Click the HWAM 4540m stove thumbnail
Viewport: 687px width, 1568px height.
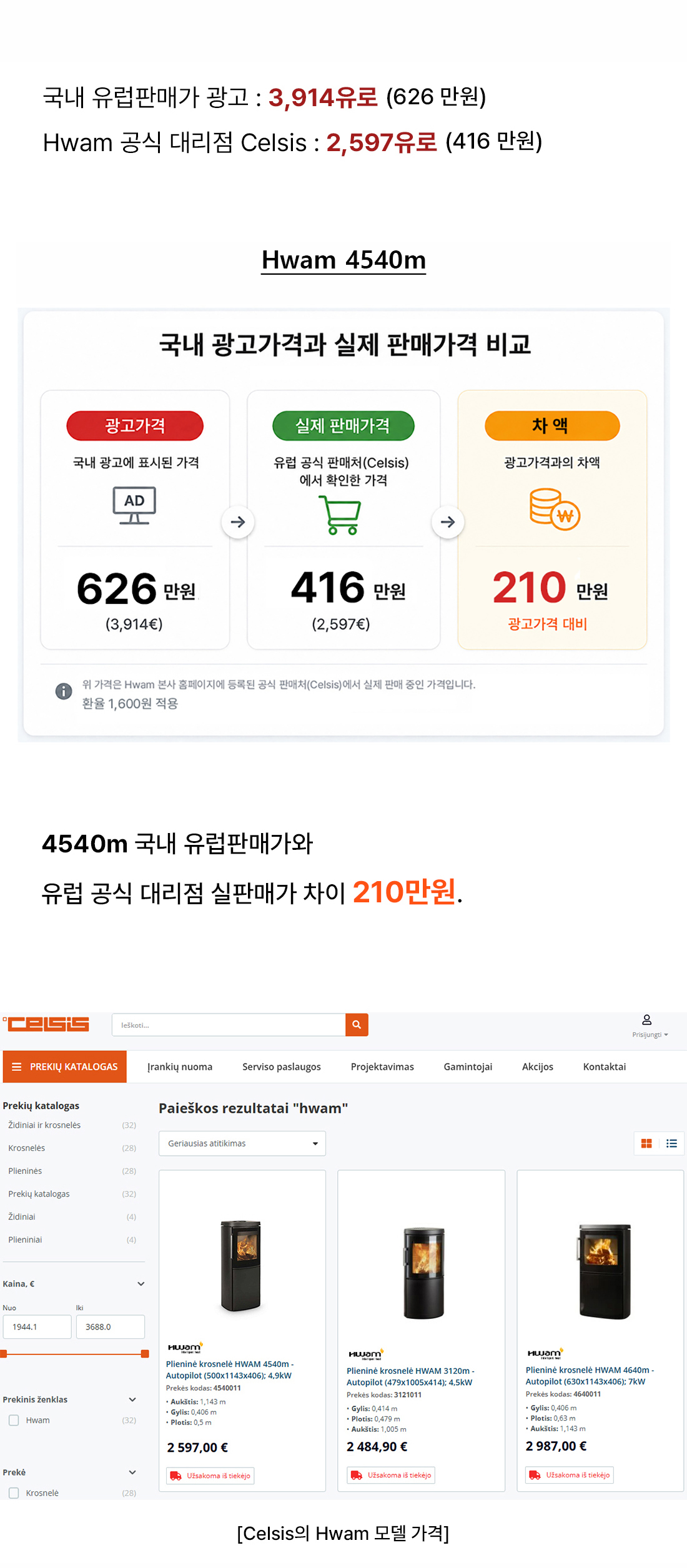pos(241,1265)
